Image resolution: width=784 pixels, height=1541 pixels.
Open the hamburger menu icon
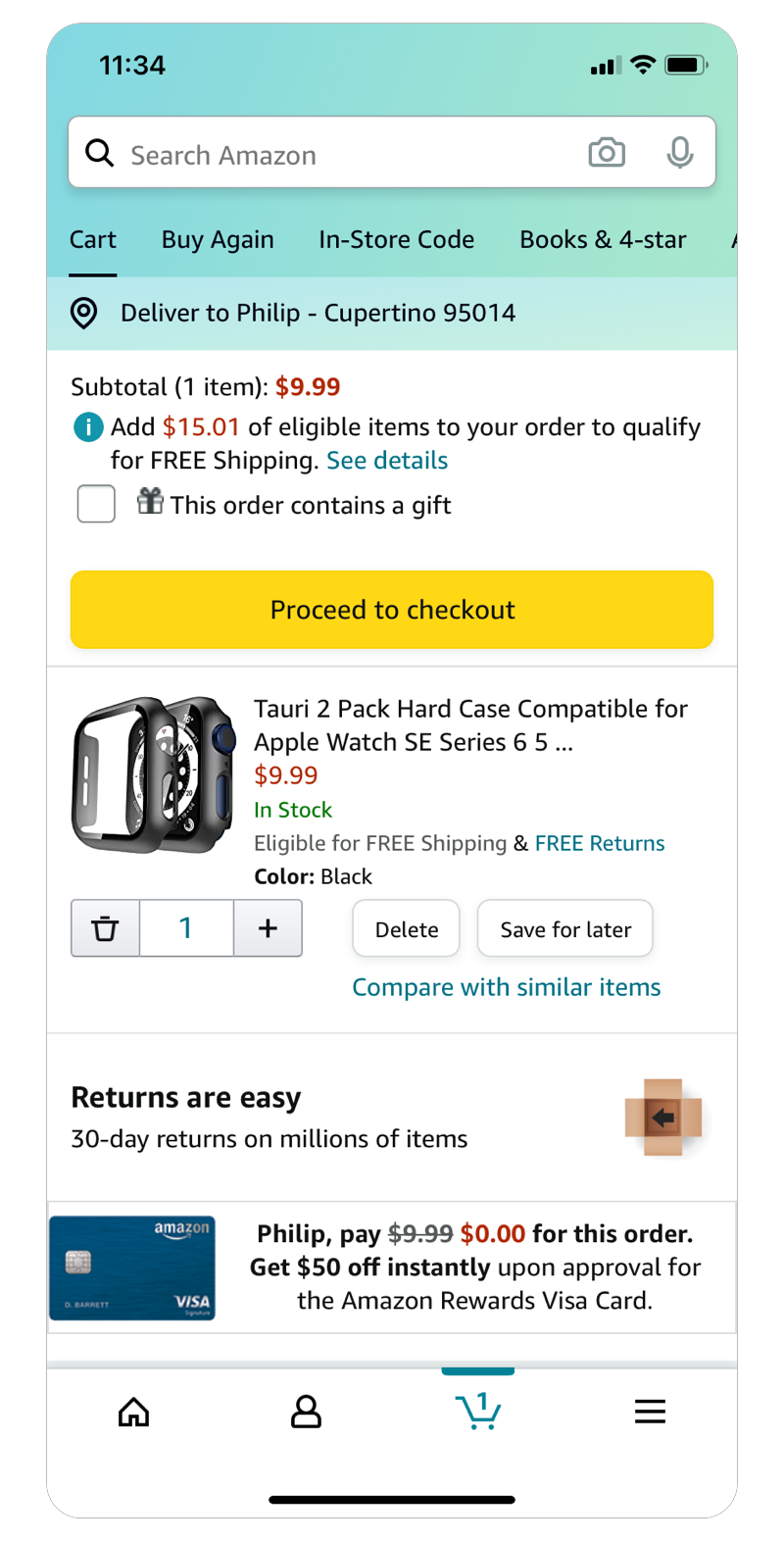pyautogui.click(x=650, y=1412)
